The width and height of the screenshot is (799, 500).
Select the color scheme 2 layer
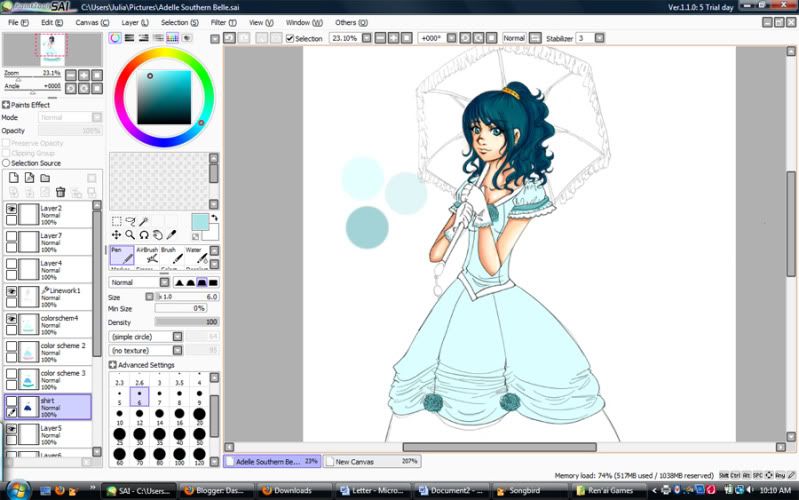pyautogui.click(x=62, y=350)
